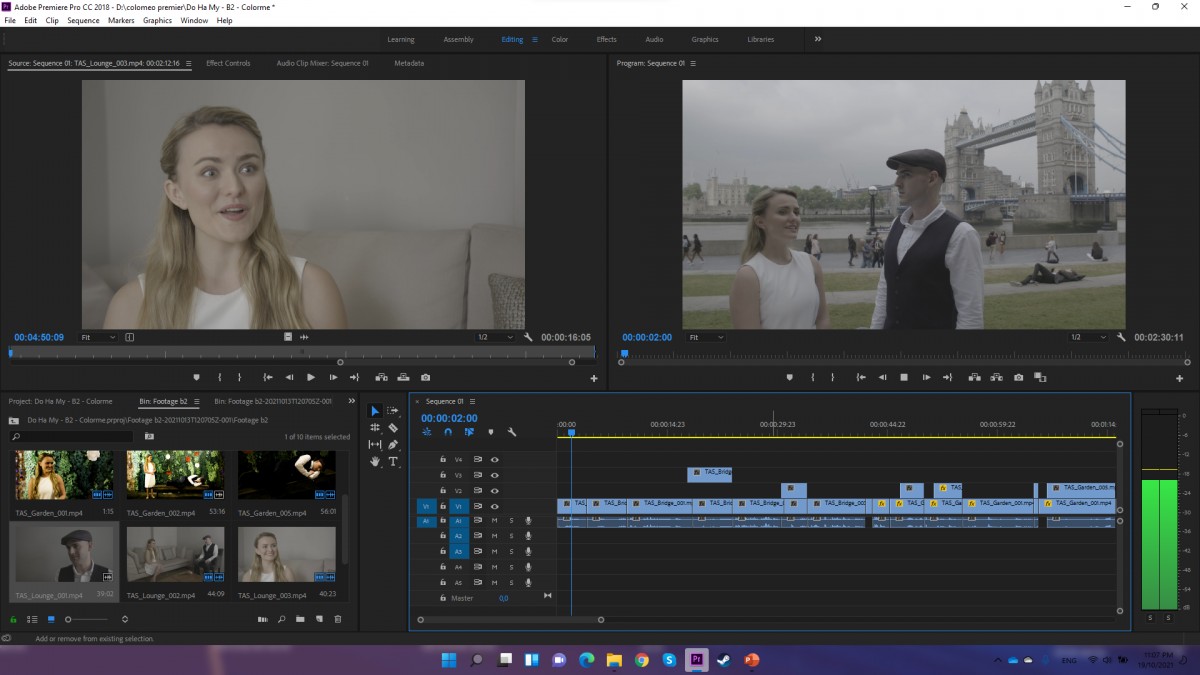Select the Razor tool
This screenshot has height=675, width=1200.
pos(393,428)
